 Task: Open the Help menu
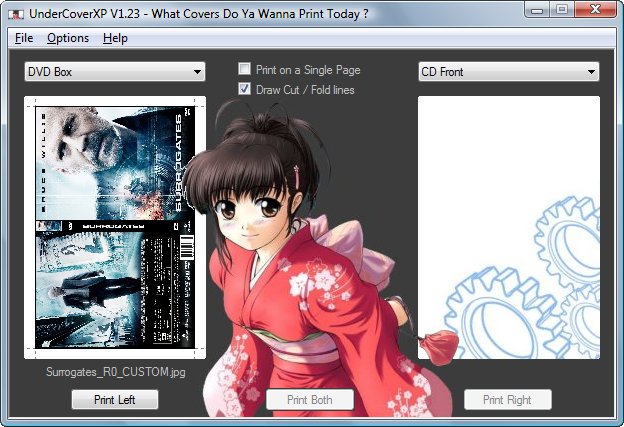pos(115,38)
